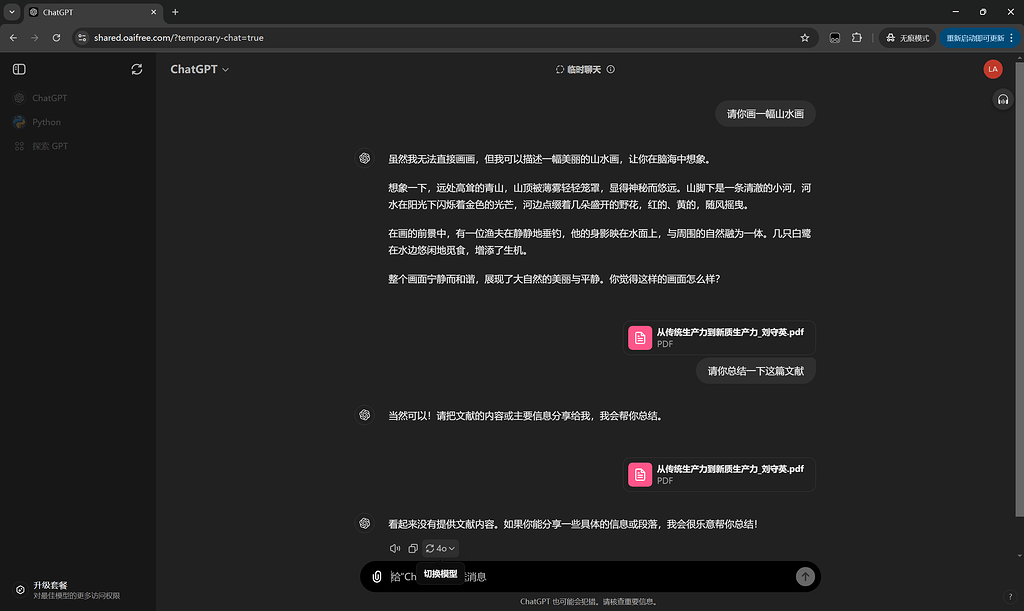Click the help question mark icon

[1010, 597]
